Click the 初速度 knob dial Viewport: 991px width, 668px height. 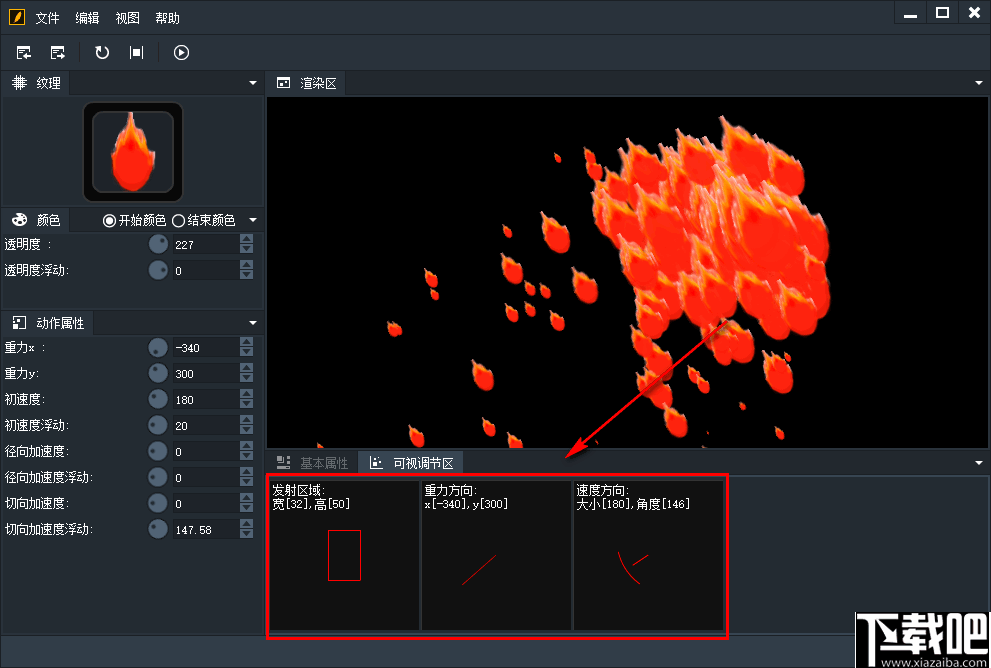pyautogui.click(x=158, y=399)
